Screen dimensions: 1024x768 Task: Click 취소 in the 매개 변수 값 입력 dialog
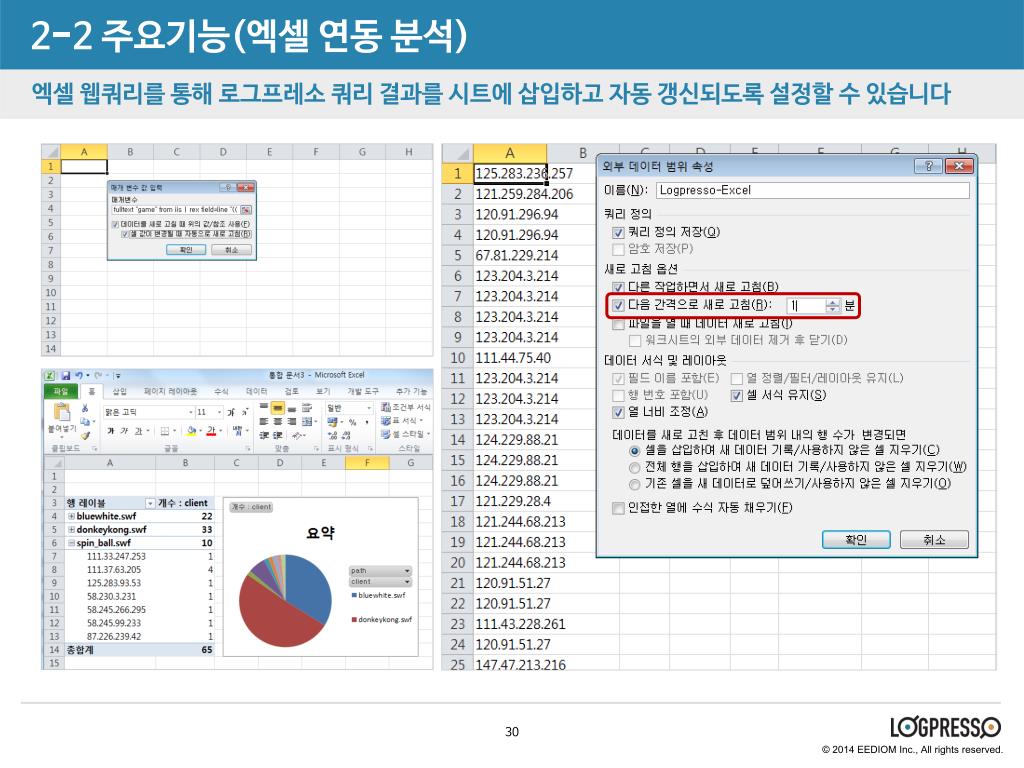click(x=231, y=249)
